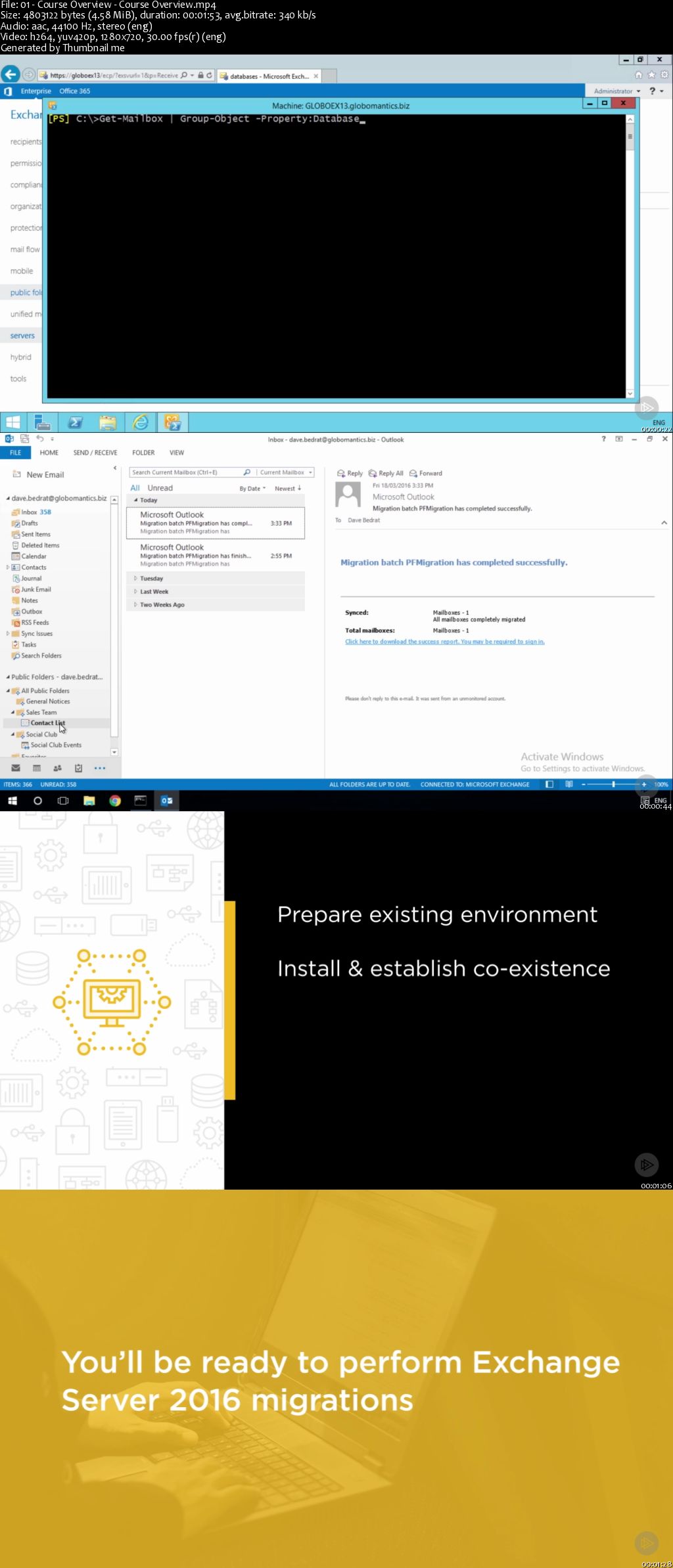Click the IE refresh icon in address bar
Viewport: 673px width, 1568px height.
coord(210,76)
